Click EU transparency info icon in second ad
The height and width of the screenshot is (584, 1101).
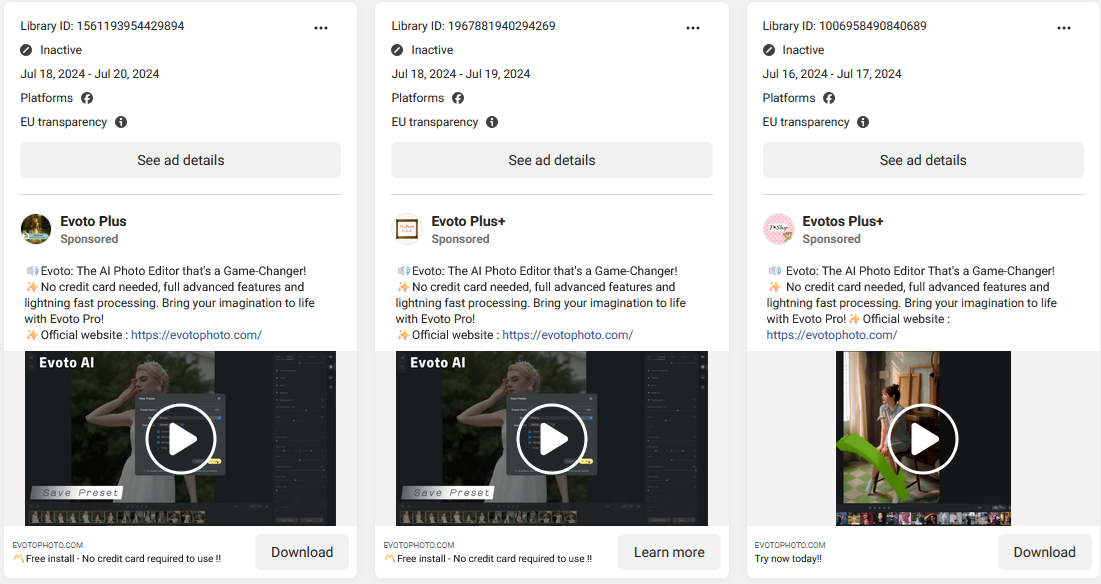492,122
